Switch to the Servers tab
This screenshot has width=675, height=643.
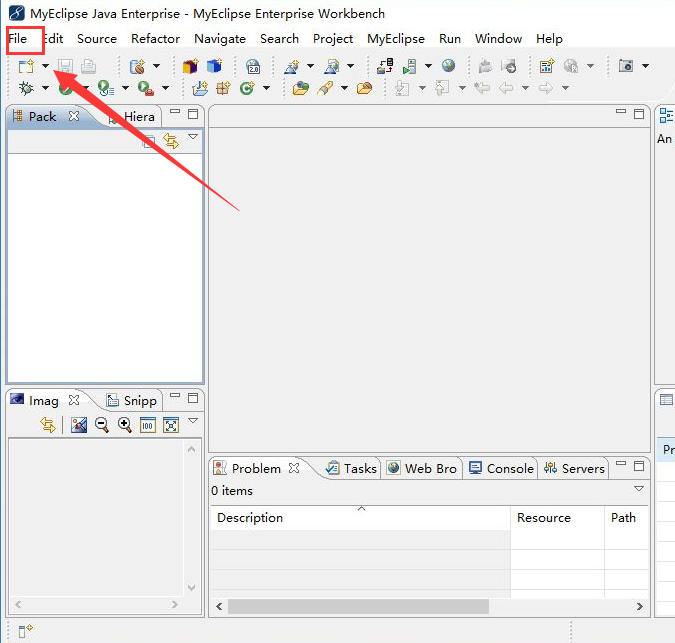(x=574, y=468)
